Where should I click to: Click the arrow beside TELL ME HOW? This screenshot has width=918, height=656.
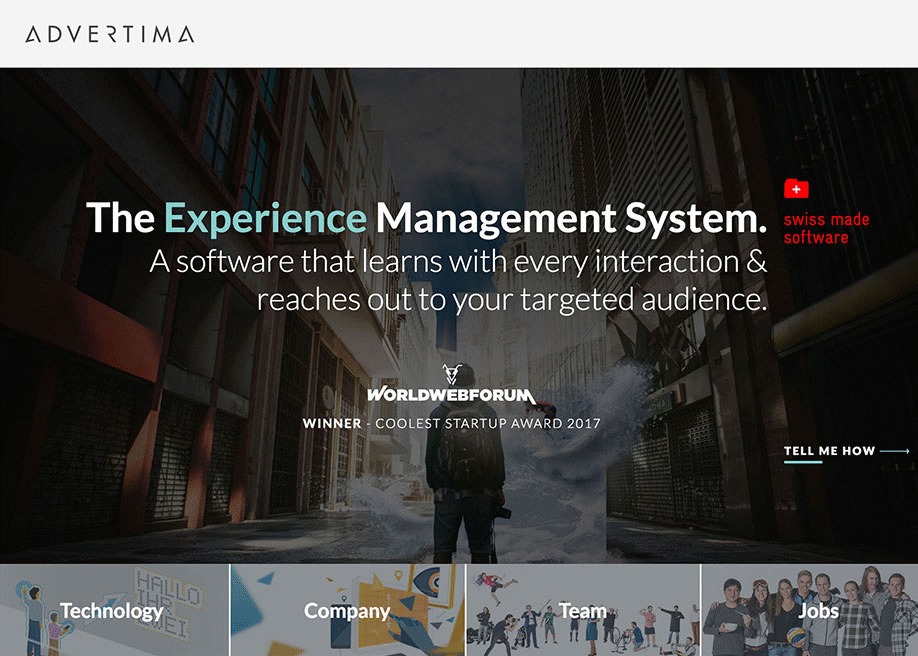[895, 451]
